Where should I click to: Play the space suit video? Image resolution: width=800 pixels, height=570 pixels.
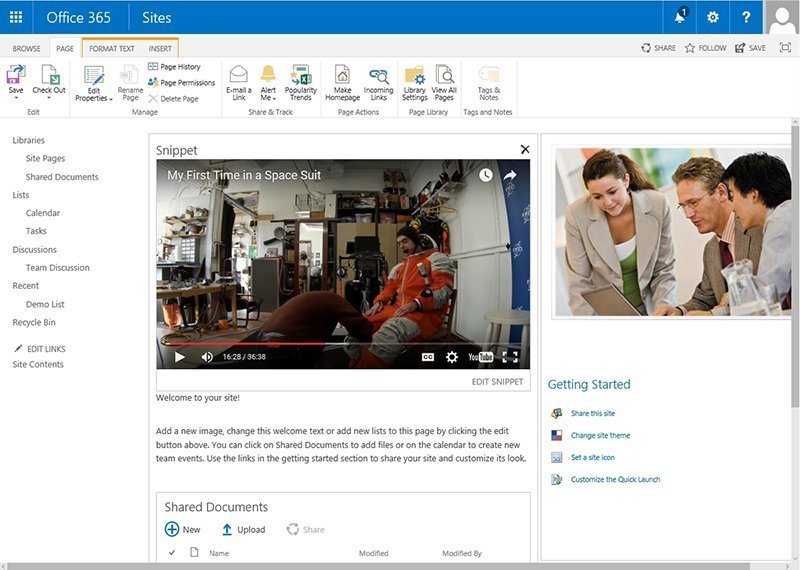click(180, 357)
